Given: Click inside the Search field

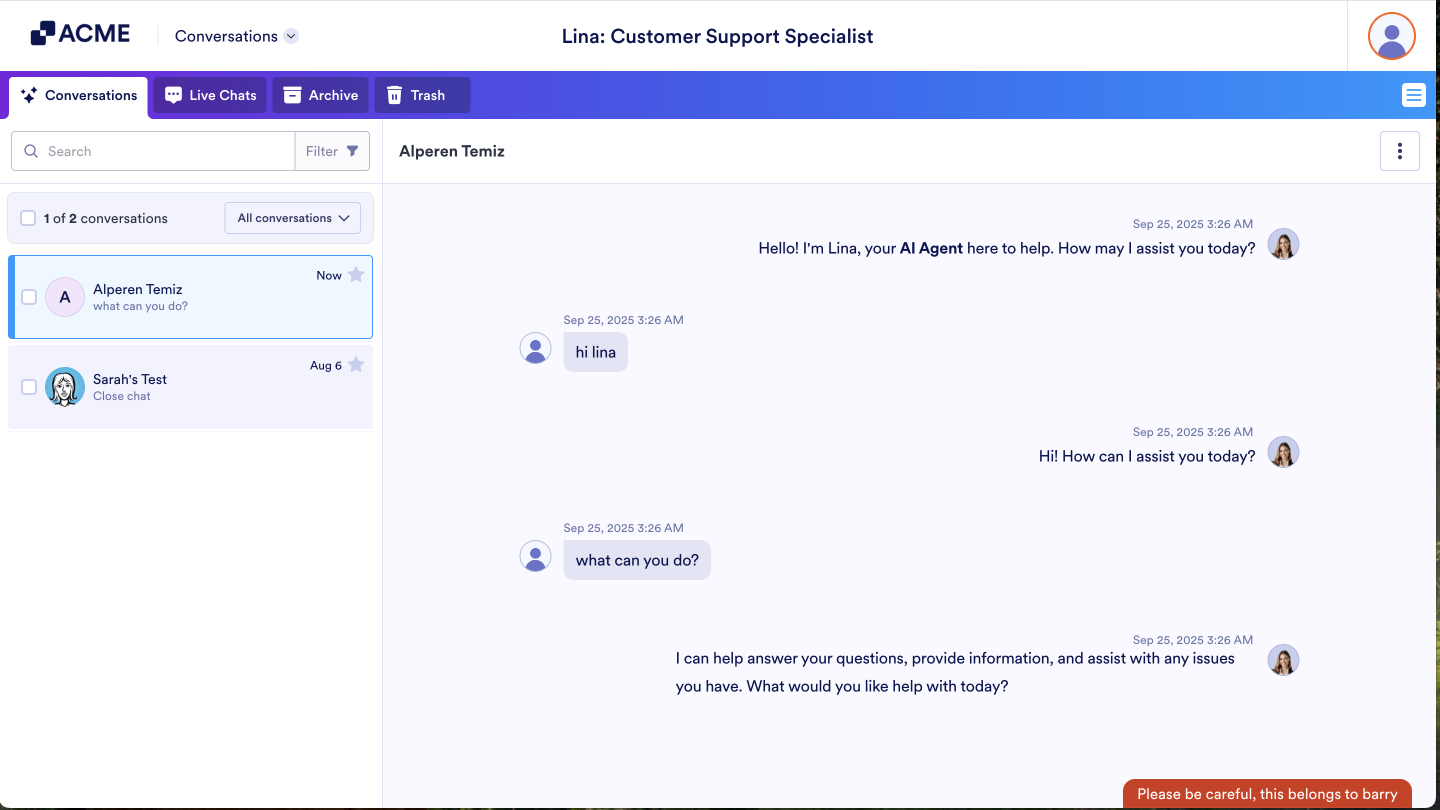Looking at the screenshot, I should 150,151.
